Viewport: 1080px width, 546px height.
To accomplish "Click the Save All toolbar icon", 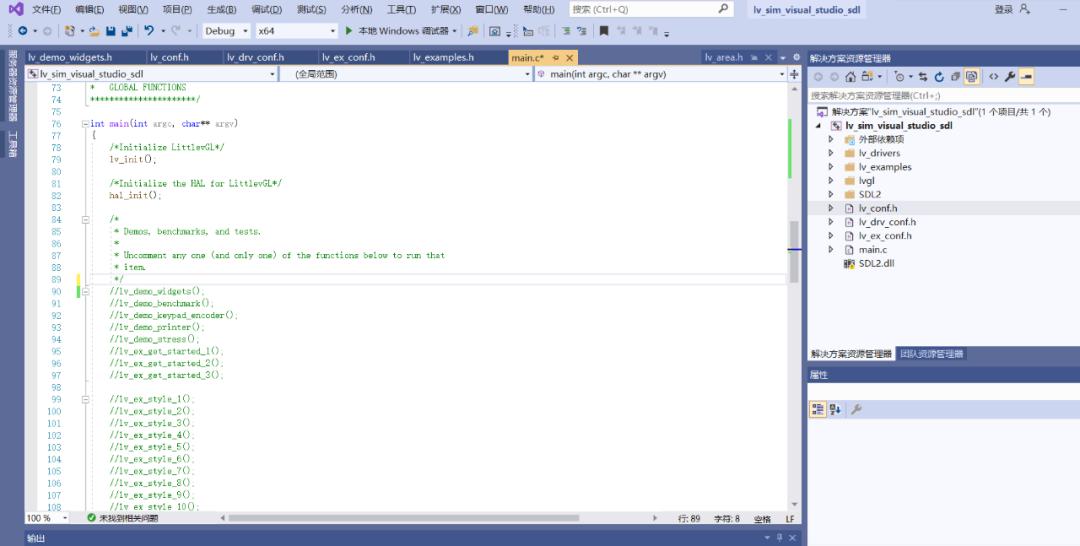I will [x=127, y=31].
